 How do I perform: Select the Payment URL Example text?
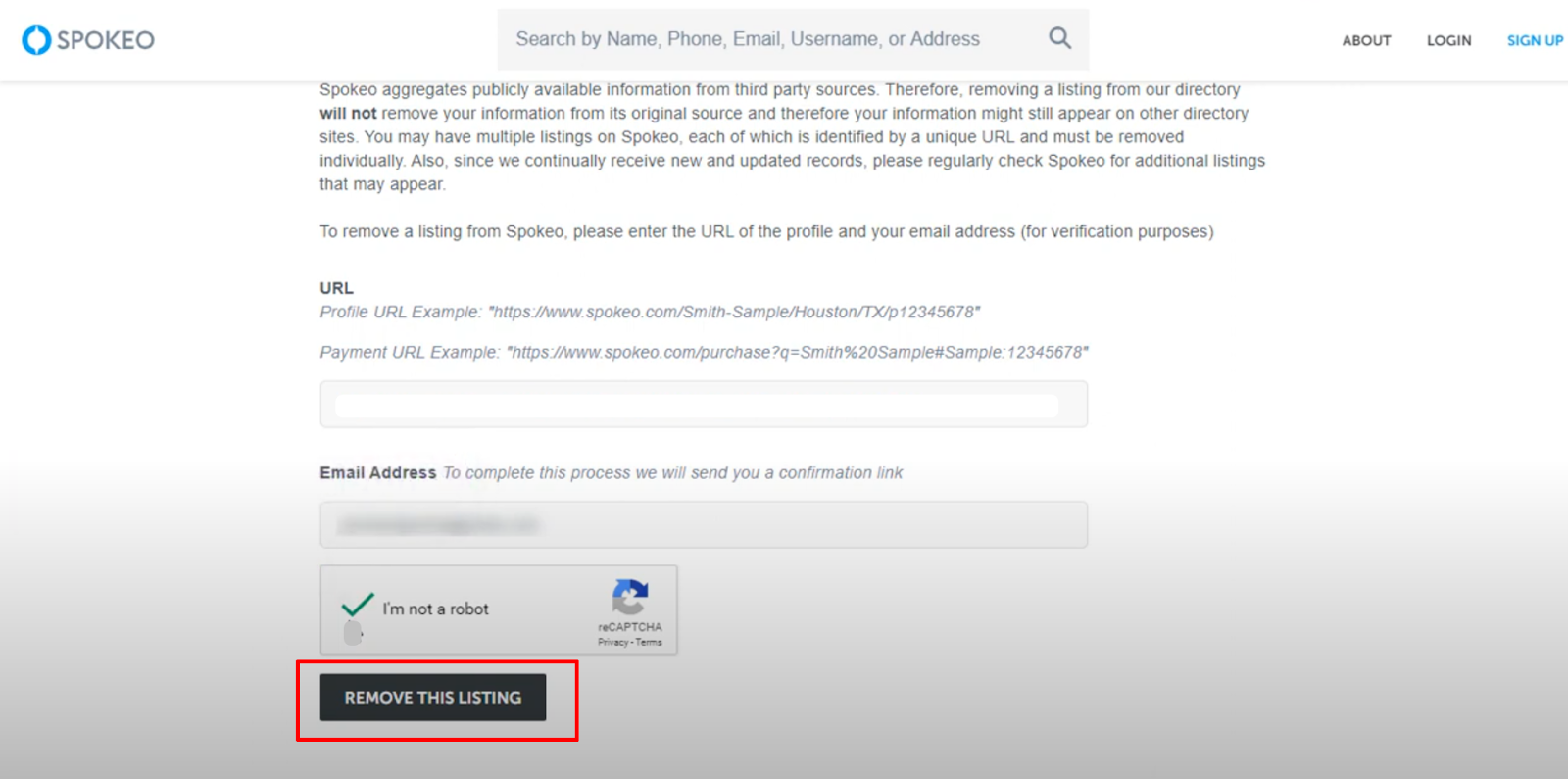point(704,352)
